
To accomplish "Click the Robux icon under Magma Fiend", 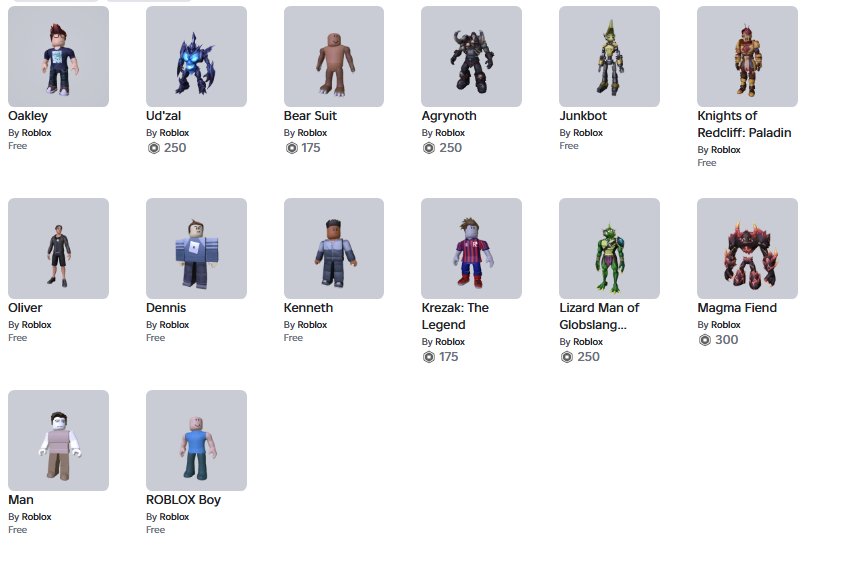I will click(x=705, y=340).
